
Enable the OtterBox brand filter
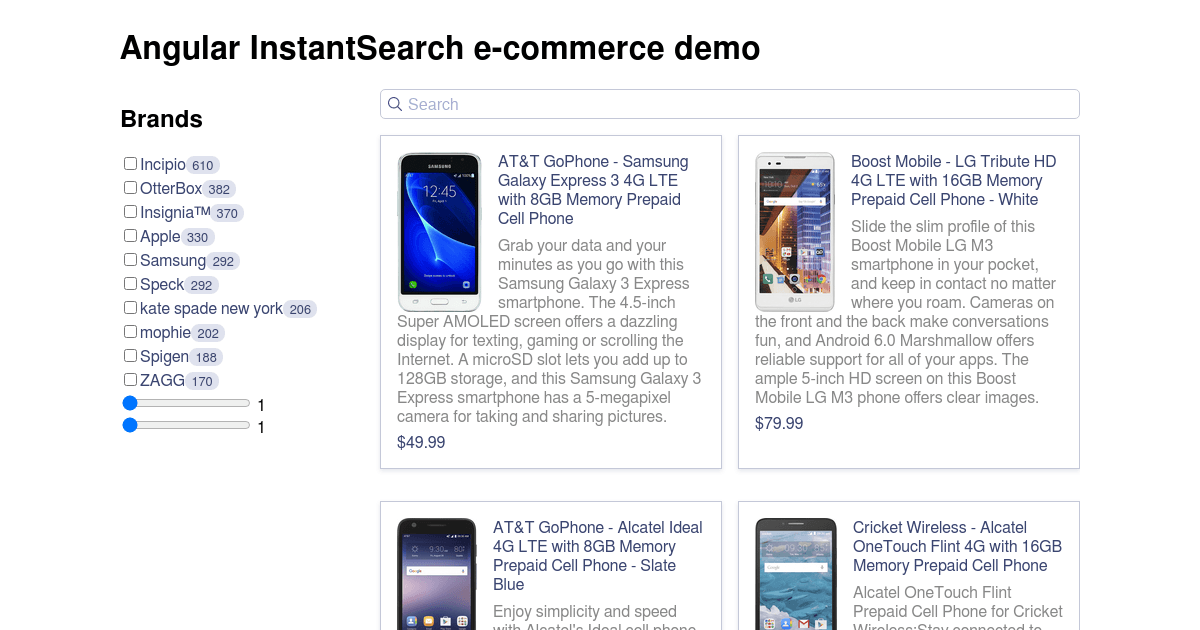coord(130,188)
